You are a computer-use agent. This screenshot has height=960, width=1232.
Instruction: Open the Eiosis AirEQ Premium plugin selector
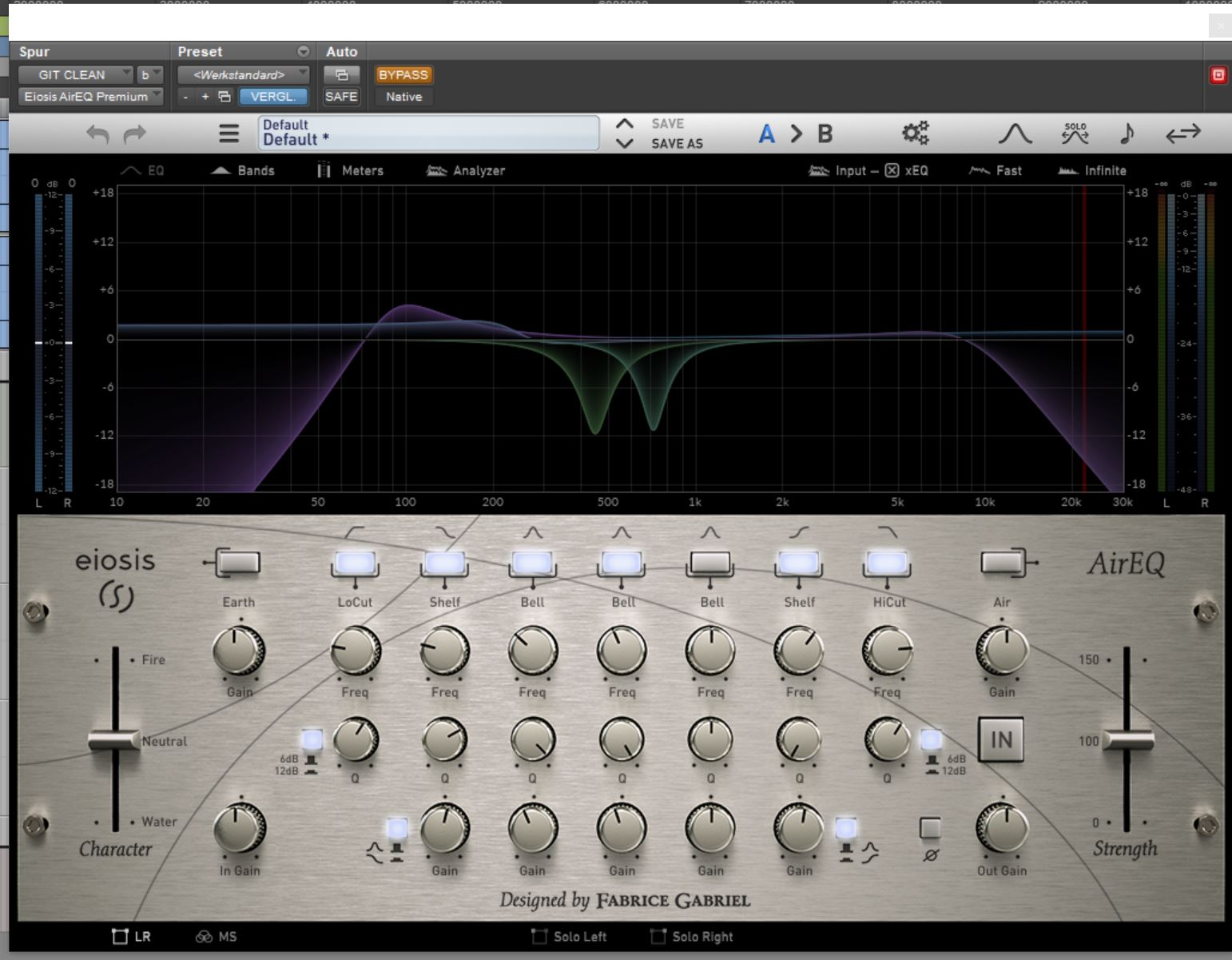tap(90, 96)
